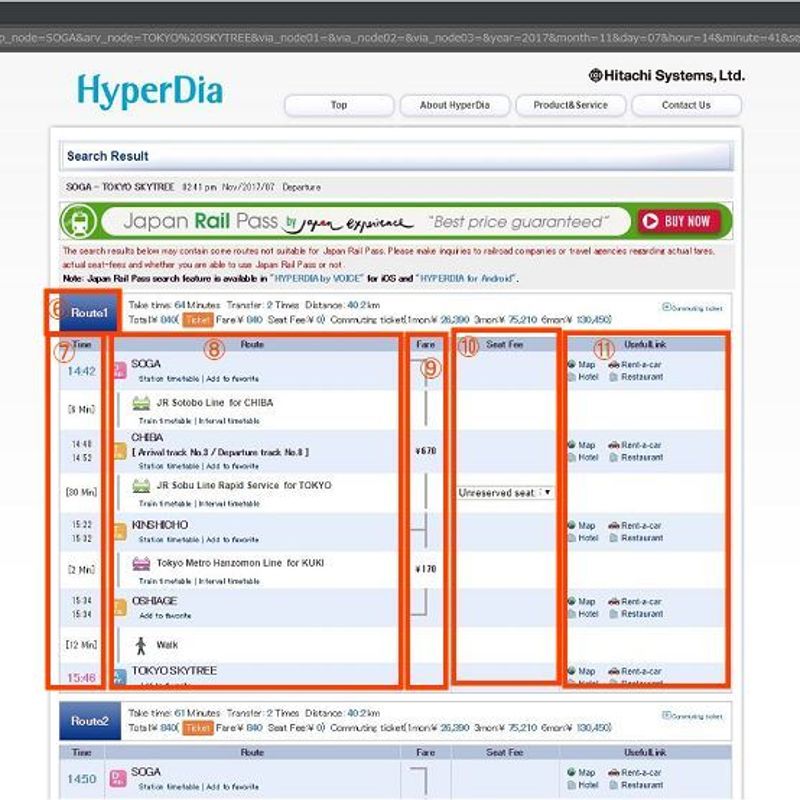Open Restaurant link for CHIBA station
The image size is (800, 800).
pos(636,458)
